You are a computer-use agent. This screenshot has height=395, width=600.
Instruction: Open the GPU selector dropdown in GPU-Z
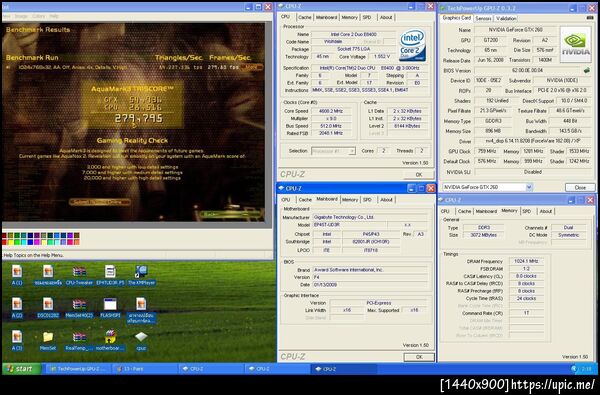(487, 187)
